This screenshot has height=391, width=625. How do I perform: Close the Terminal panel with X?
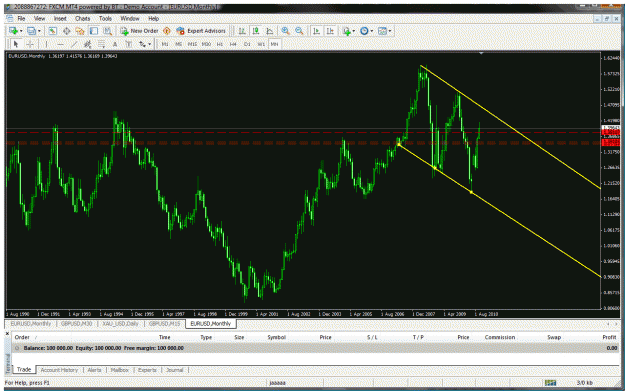point(7,333)
